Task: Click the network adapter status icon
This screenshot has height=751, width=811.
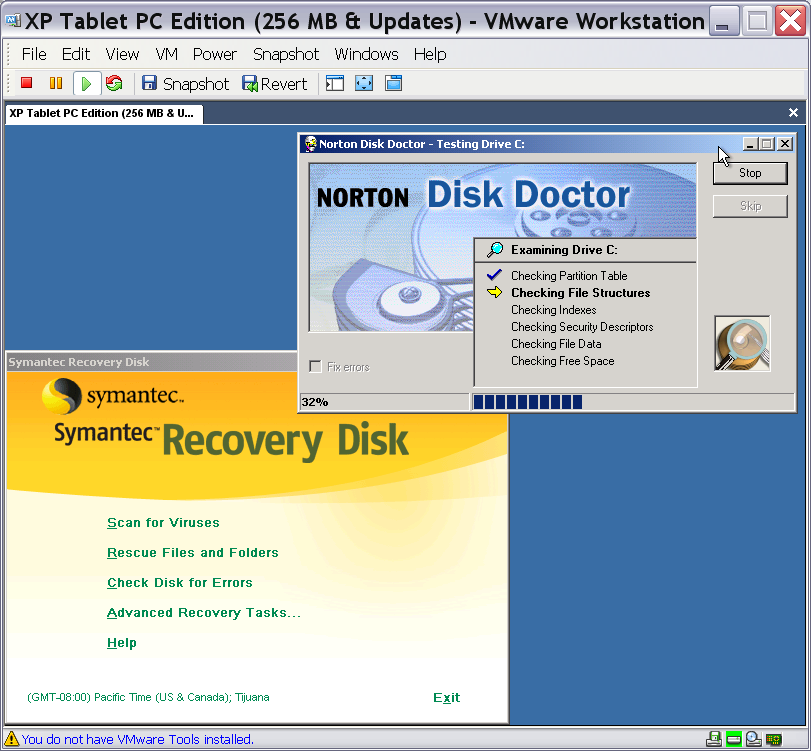Action: coord(773,739)
